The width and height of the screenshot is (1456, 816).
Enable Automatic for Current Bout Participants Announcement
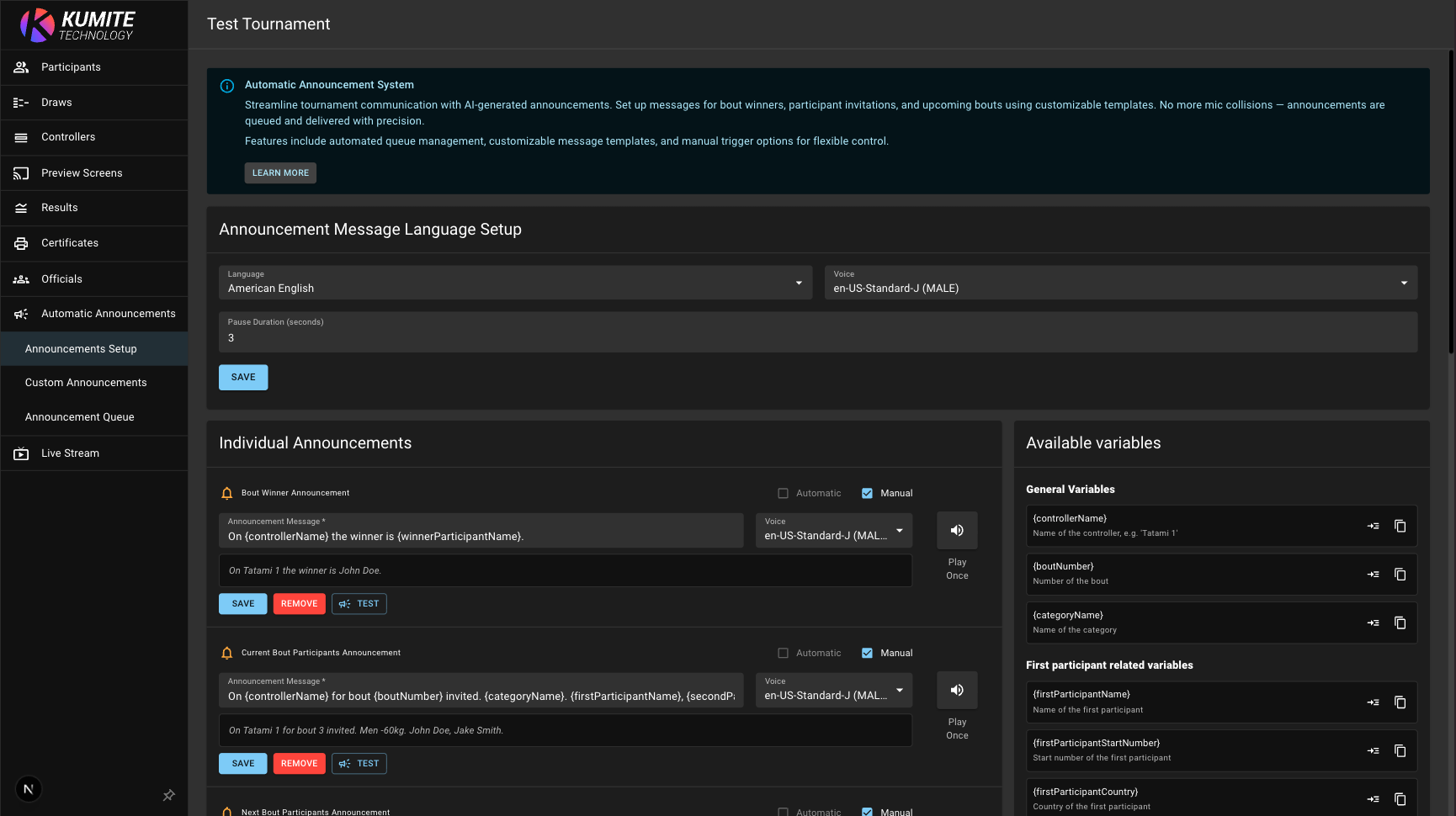(x=784, y=654)
